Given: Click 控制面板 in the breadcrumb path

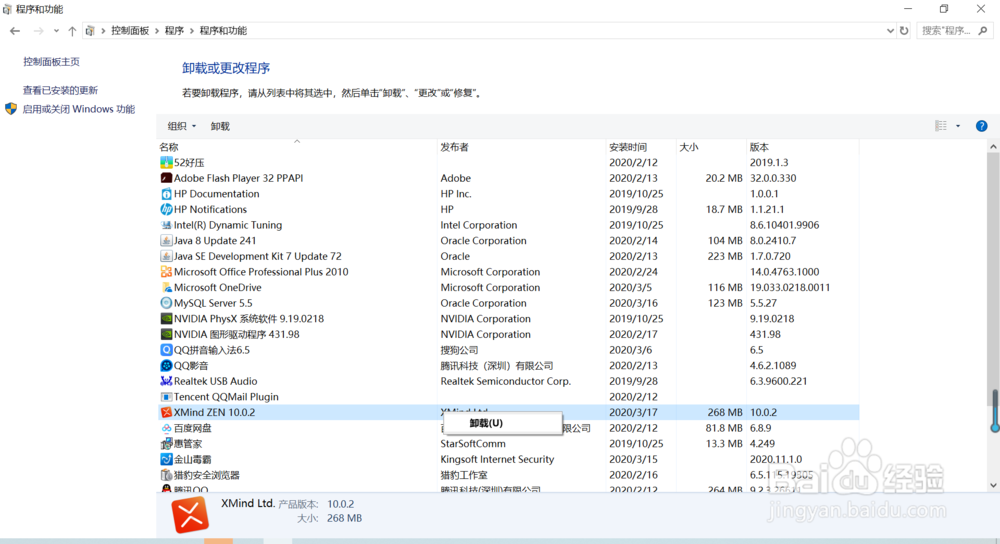Looking at the screenshot, I should pos(130,31).
